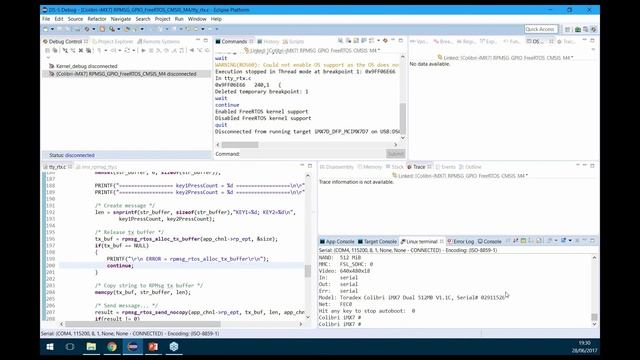Open the Target Console tab
The image size is (640, 360).
click(377, 242)
